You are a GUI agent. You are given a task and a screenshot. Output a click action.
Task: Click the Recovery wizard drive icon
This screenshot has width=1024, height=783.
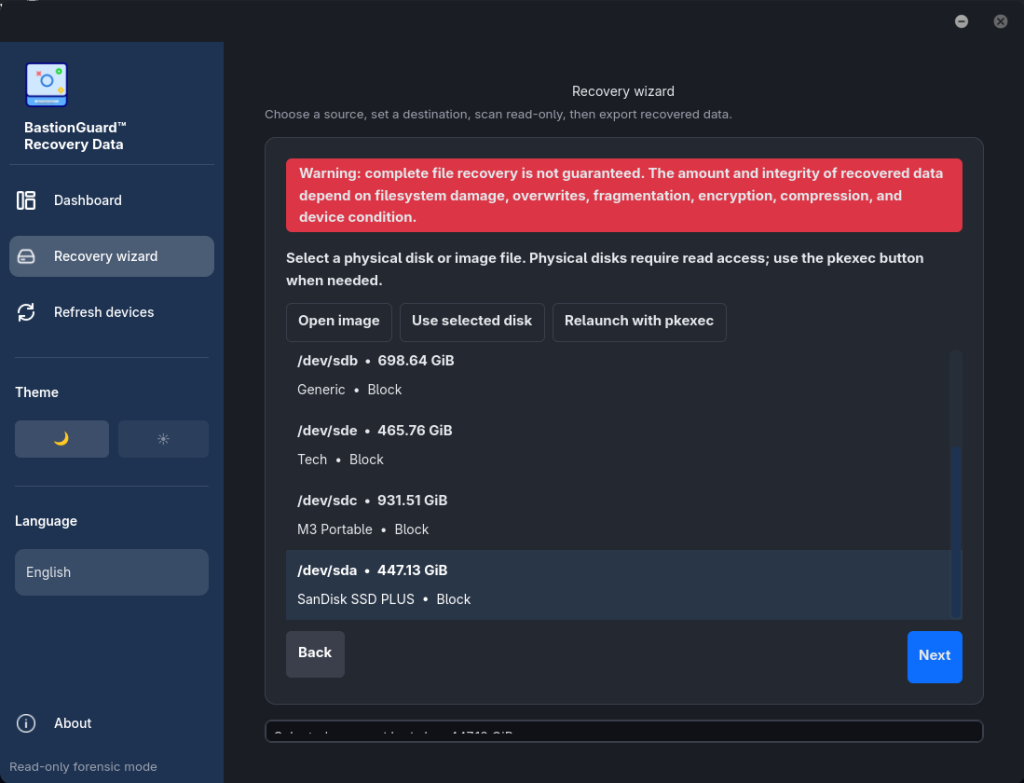(x=26, y=257)
